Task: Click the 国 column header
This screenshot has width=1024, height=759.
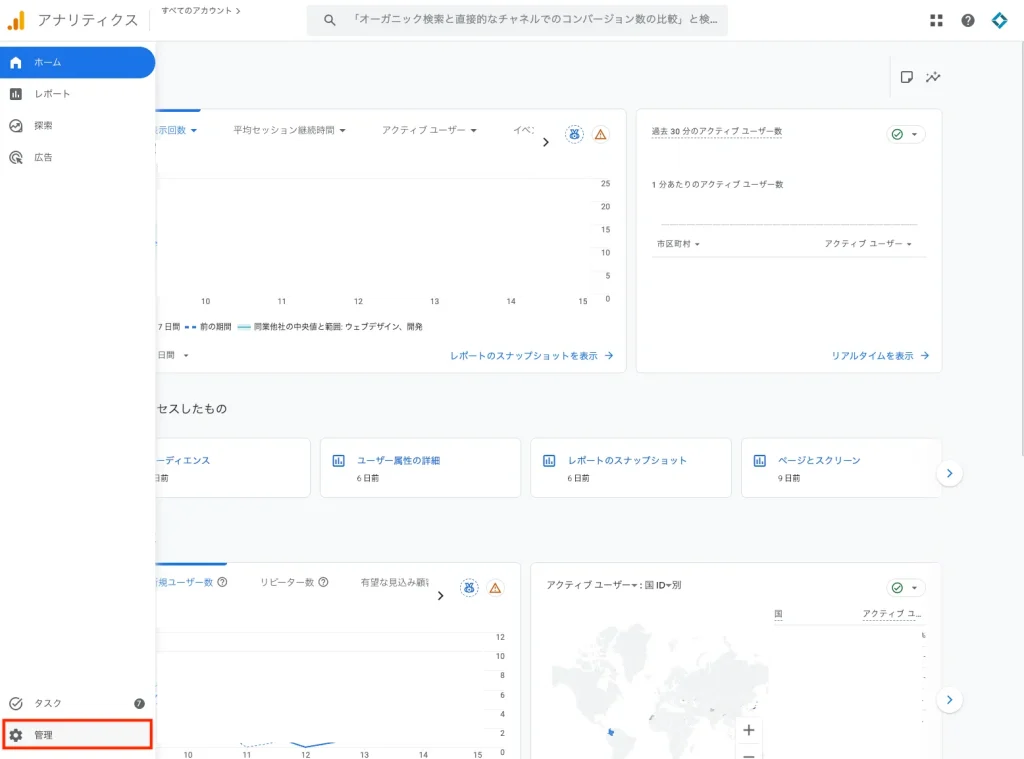Action: (778, 614)
